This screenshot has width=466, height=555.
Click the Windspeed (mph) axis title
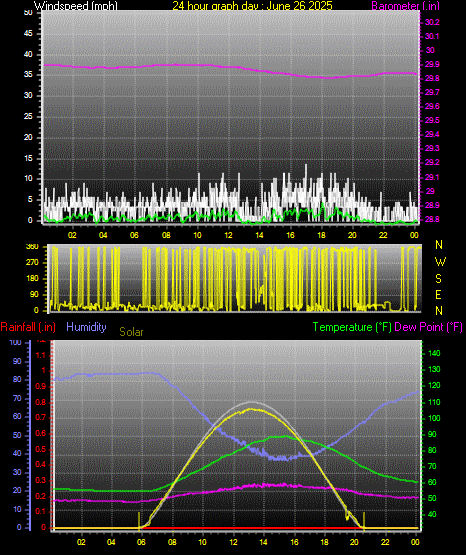click(76, 6)
